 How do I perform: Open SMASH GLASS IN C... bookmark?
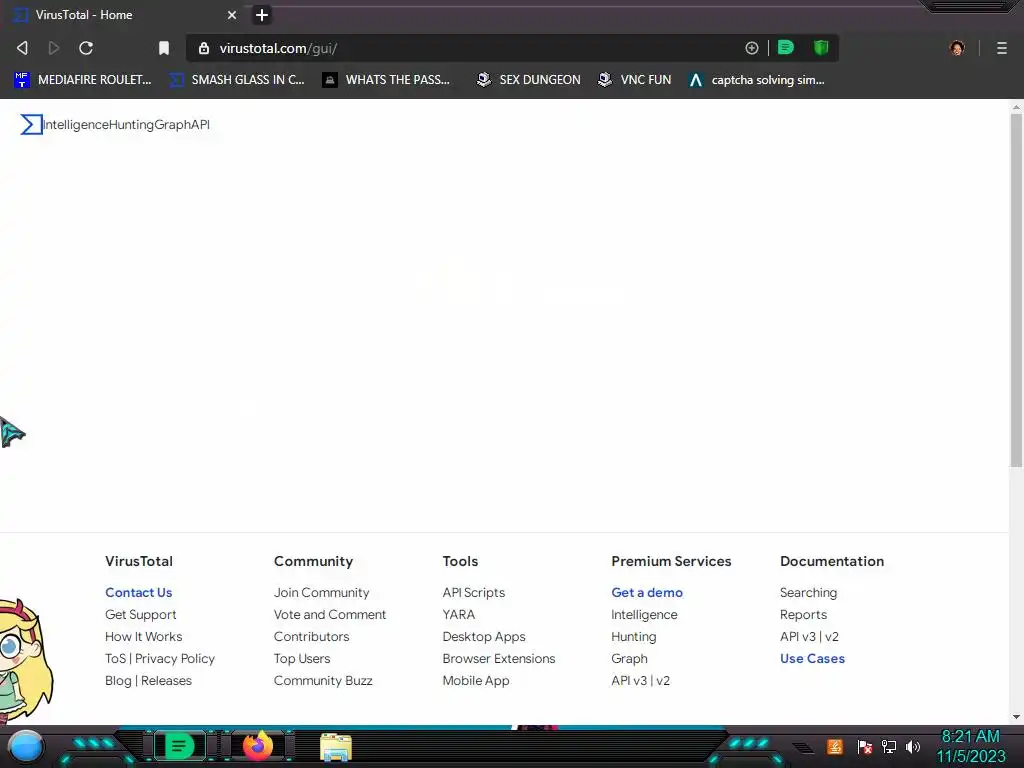[237, 80]
